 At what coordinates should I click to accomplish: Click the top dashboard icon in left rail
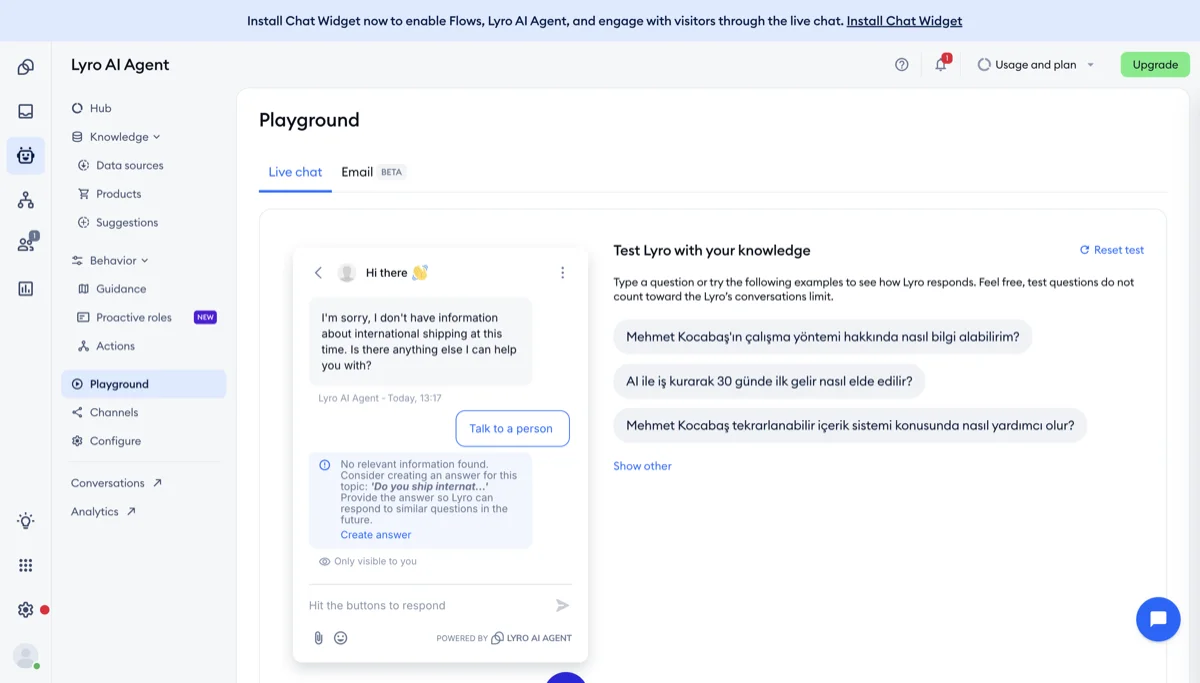tap(25, 67)
